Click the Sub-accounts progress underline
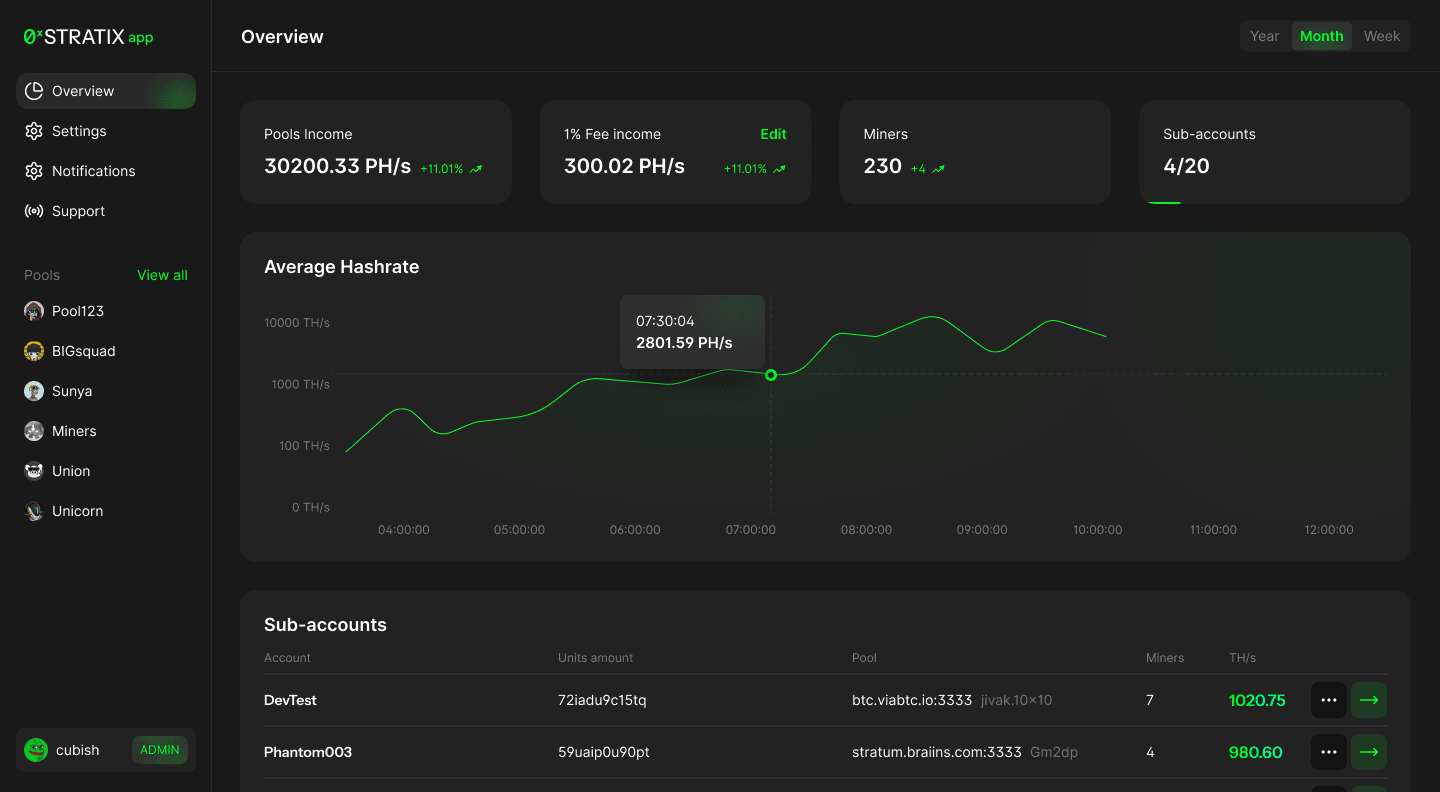 (1163, 201)
